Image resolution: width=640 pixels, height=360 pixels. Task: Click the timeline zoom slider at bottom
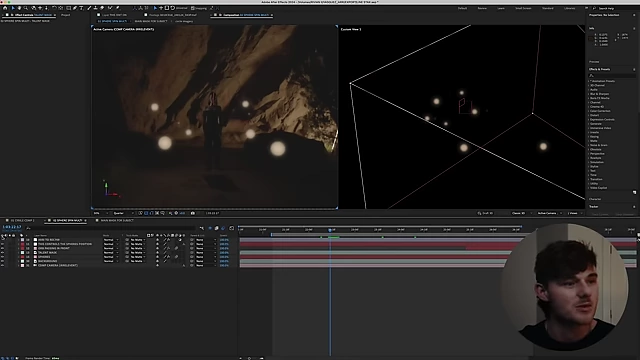tap(250, 358)
